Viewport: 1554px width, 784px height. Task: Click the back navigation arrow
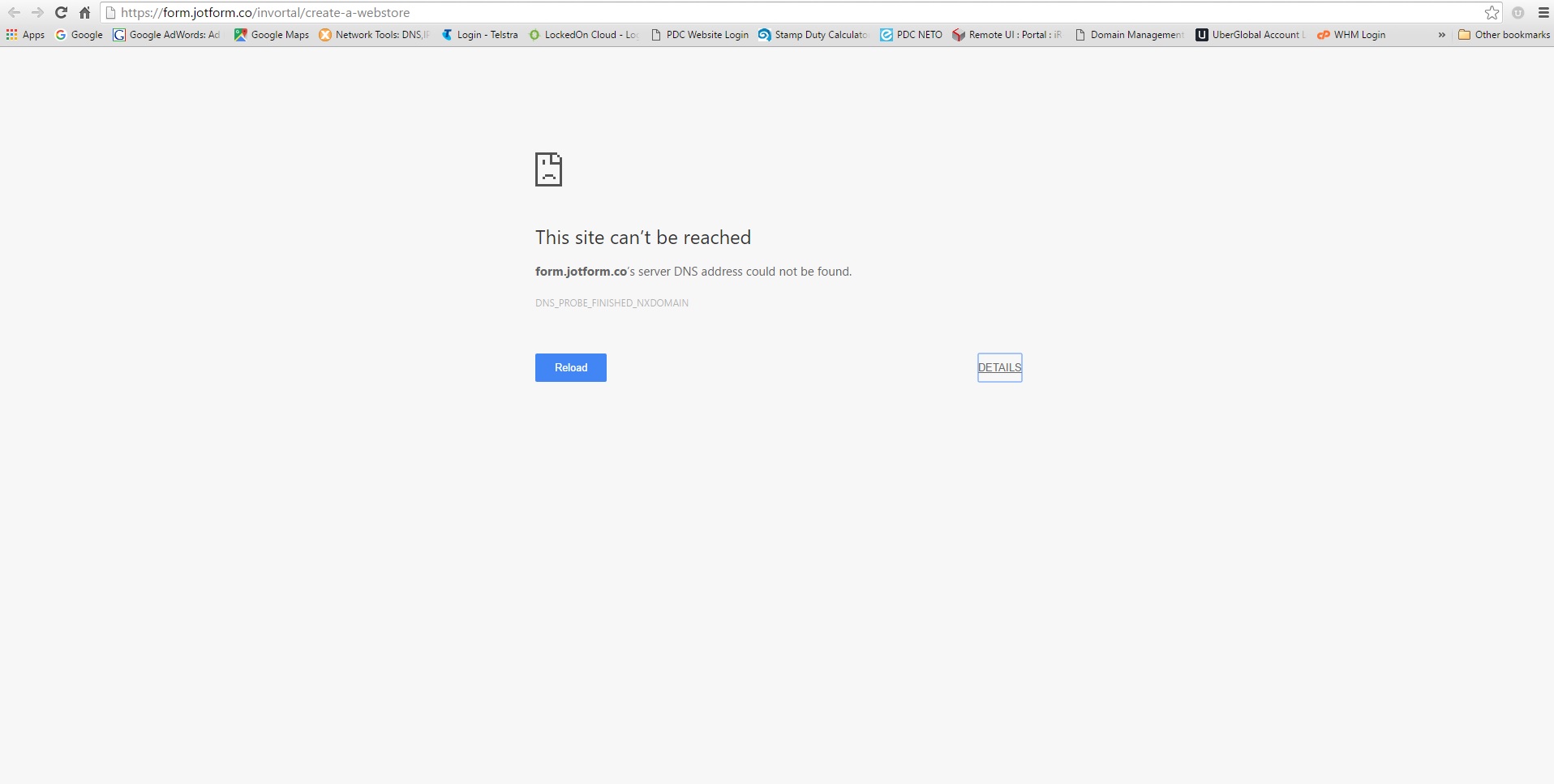click(x=14, y=12)
